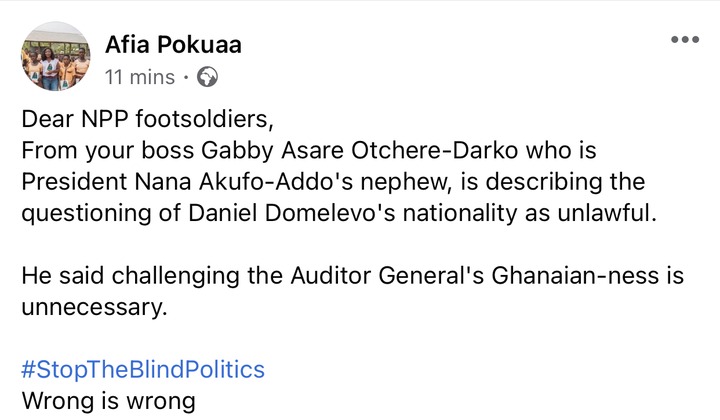720x420 pixels.
Task: Click the "Dear NPP footsoldiers," greeting line
Action: coord(147,119)
